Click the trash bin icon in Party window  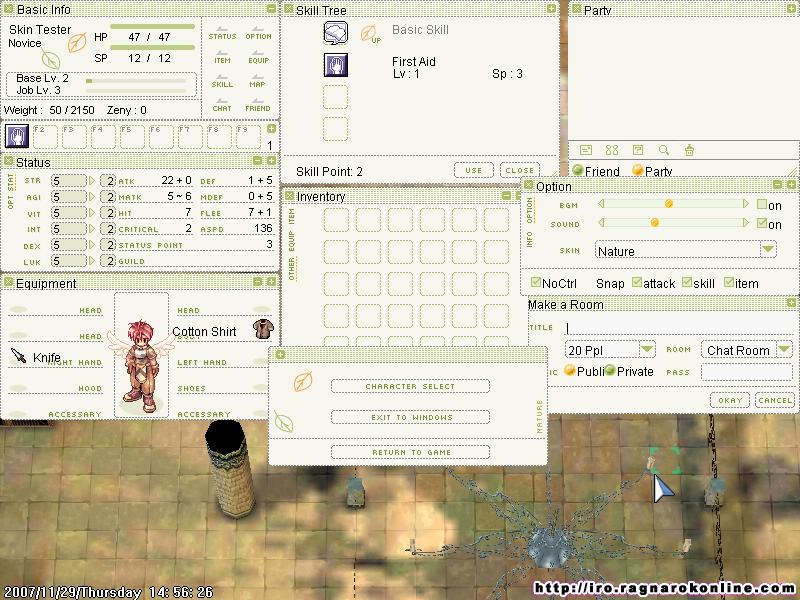coord(689,150)
